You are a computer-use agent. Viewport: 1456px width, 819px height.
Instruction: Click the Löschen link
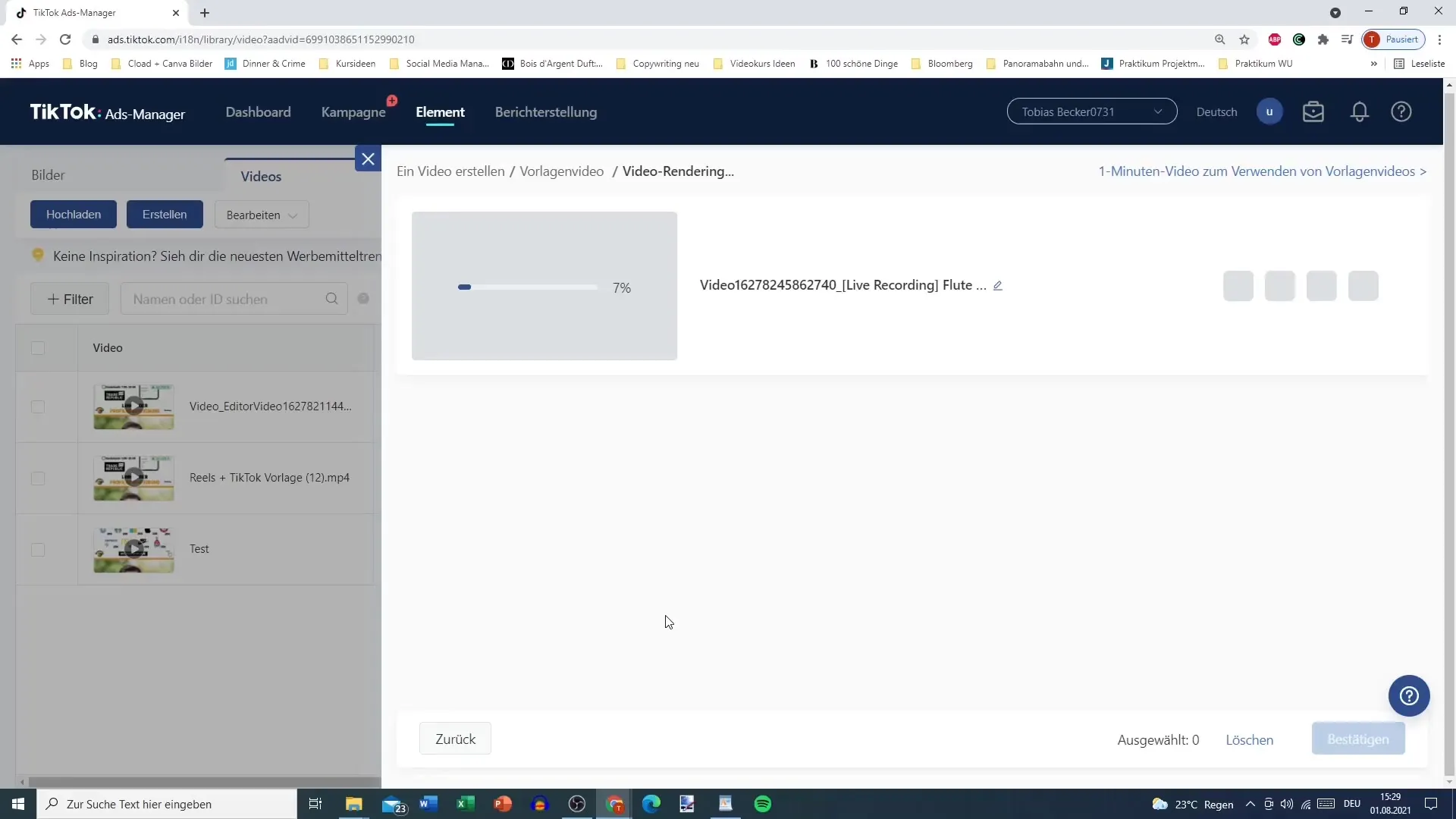click(1249, 740)
